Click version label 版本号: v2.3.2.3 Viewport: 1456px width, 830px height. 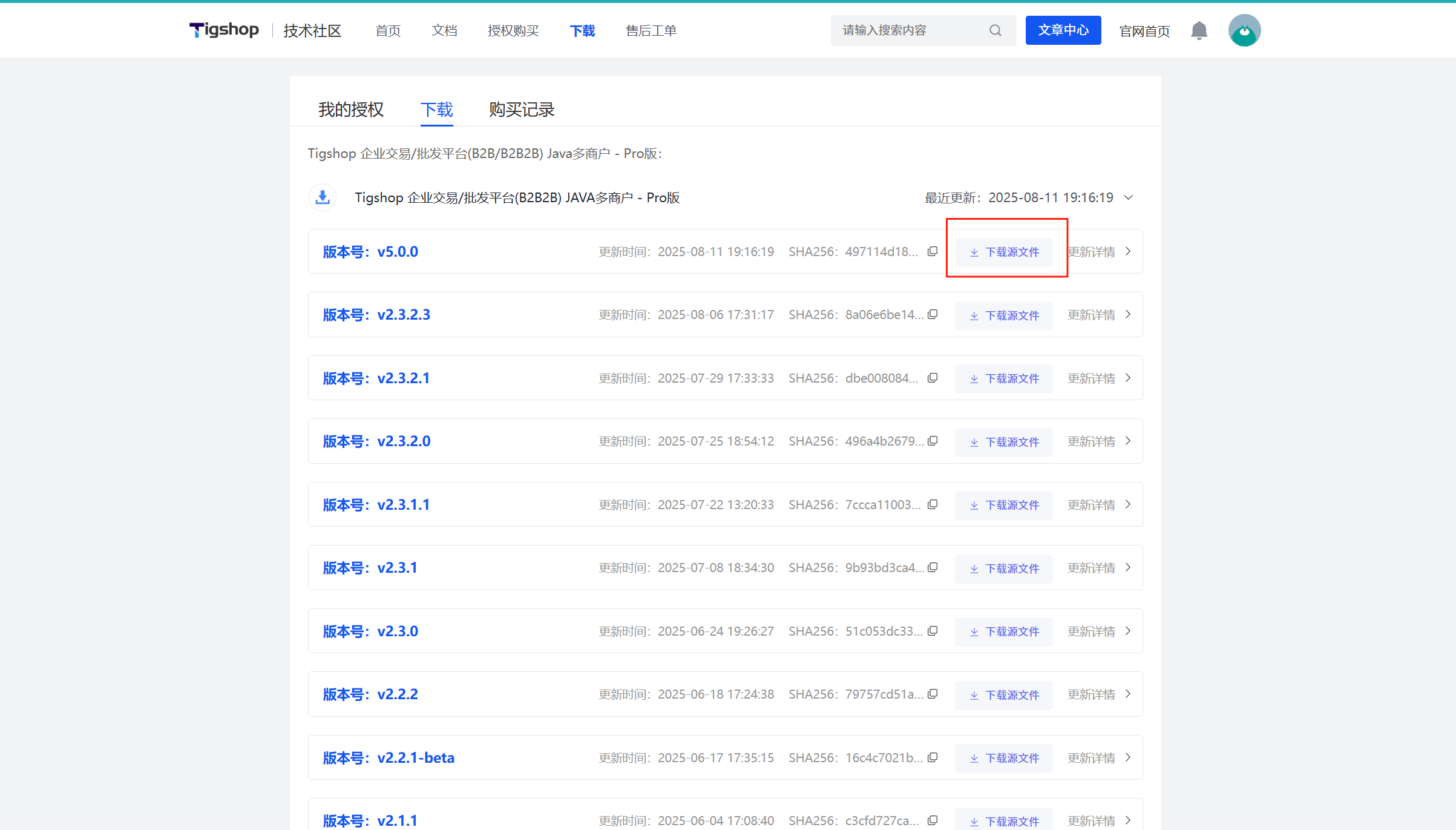[376, 314]
